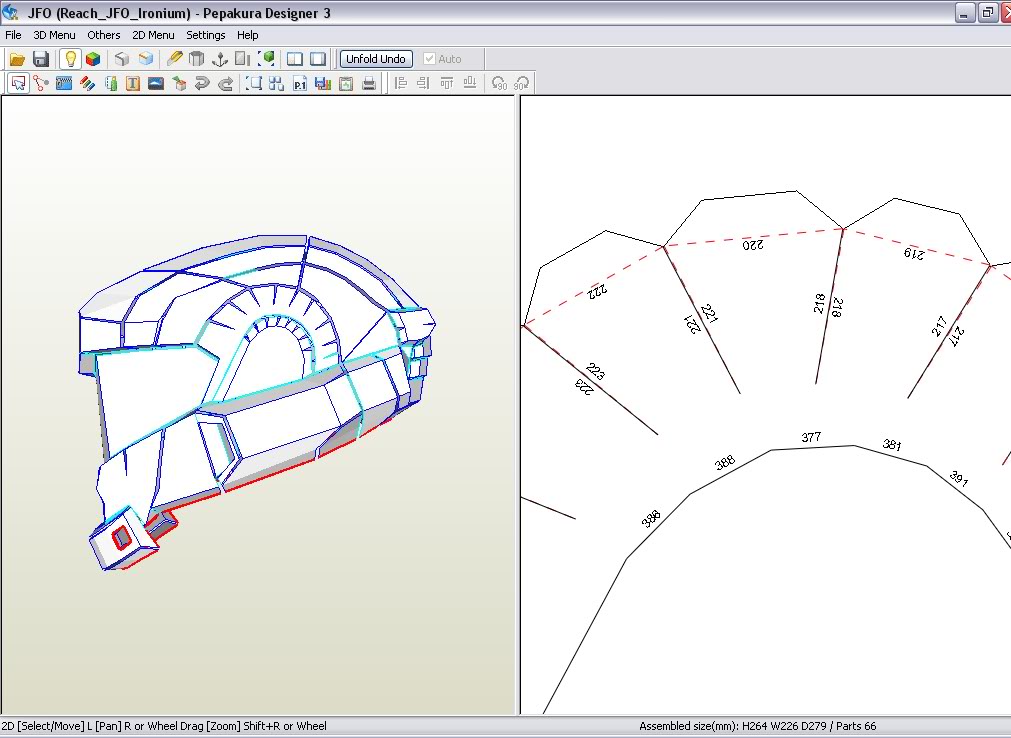1011x738 pixels.
Task: Toggle the Auto checkbox
Action: (x=430, y=59)
